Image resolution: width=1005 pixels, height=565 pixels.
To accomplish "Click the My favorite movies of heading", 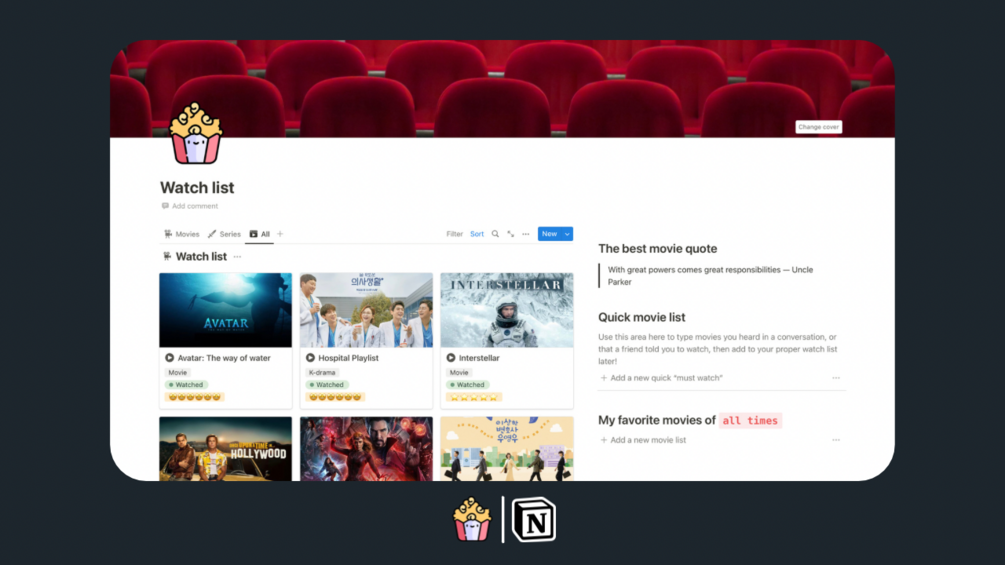I will coord(656,420).
